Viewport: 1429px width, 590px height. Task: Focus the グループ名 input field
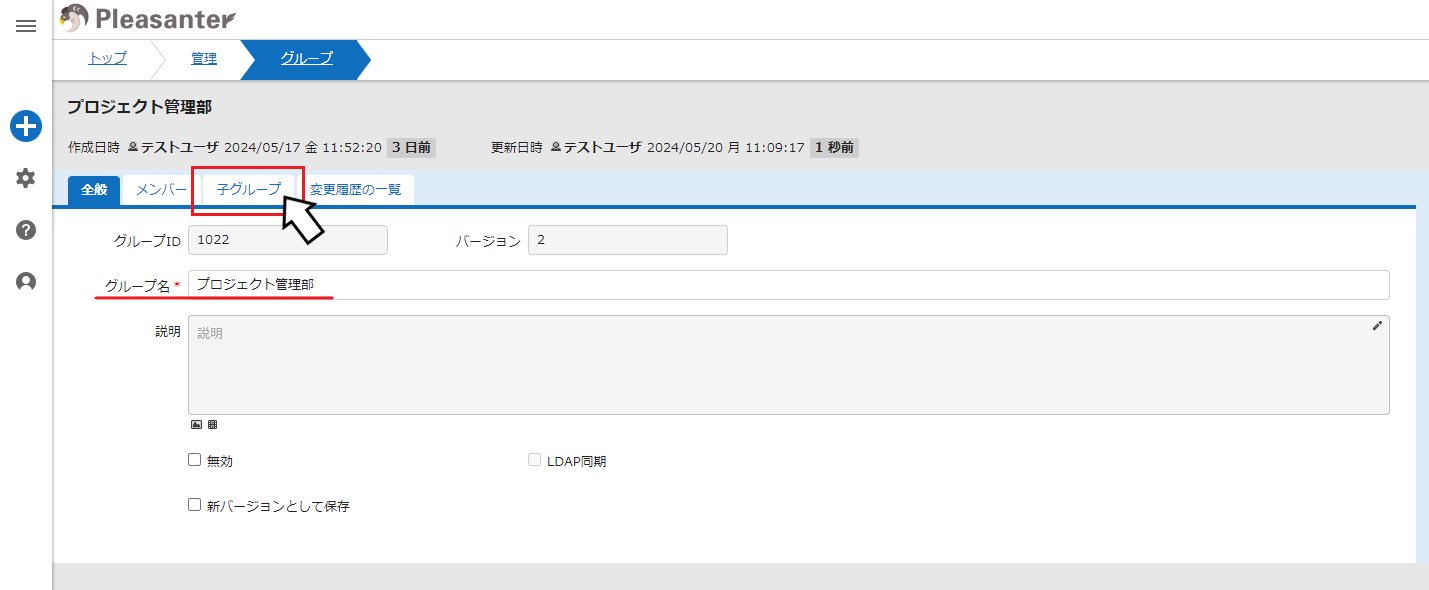(x=789, y=285)
